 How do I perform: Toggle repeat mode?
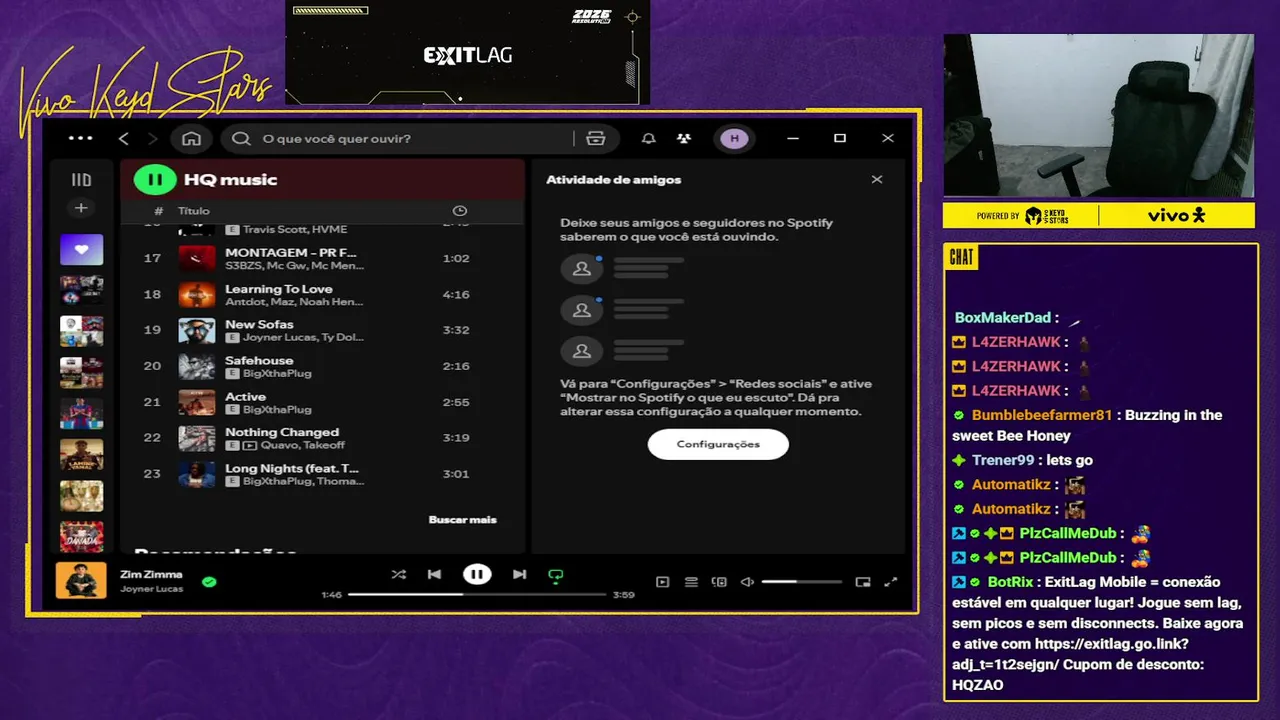(x=556, y=575)
